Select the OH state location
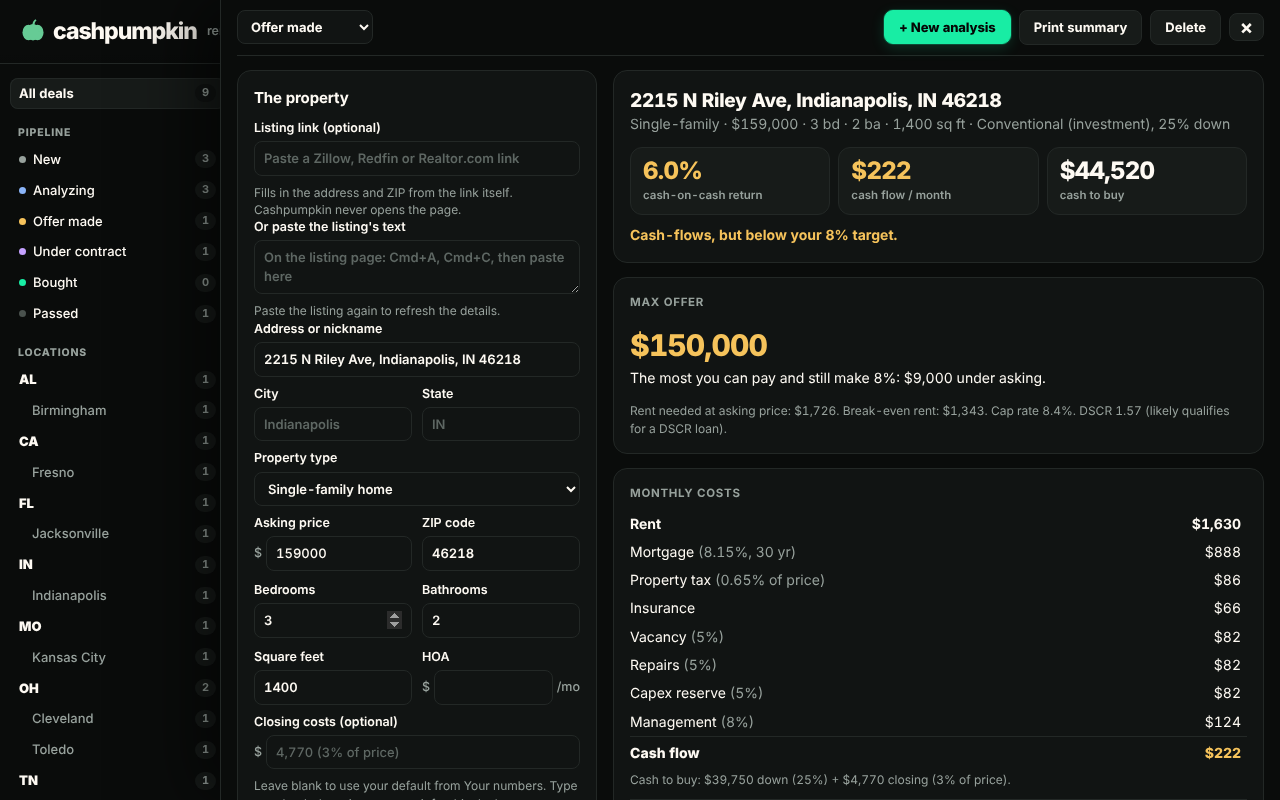Screen dimensions: 1280x800 [x=114, y=688]
